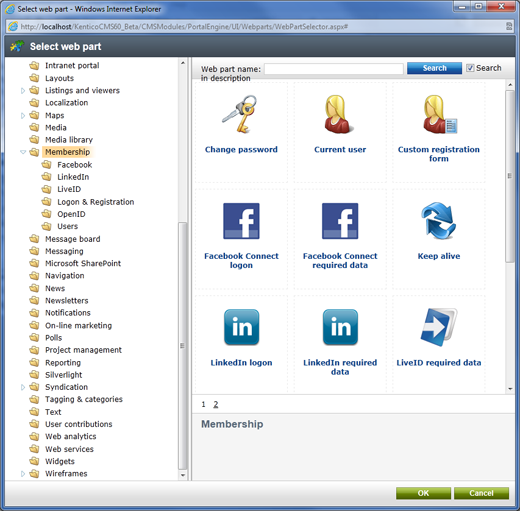Pick the Custom registration form icon

[x=440, y=114]
